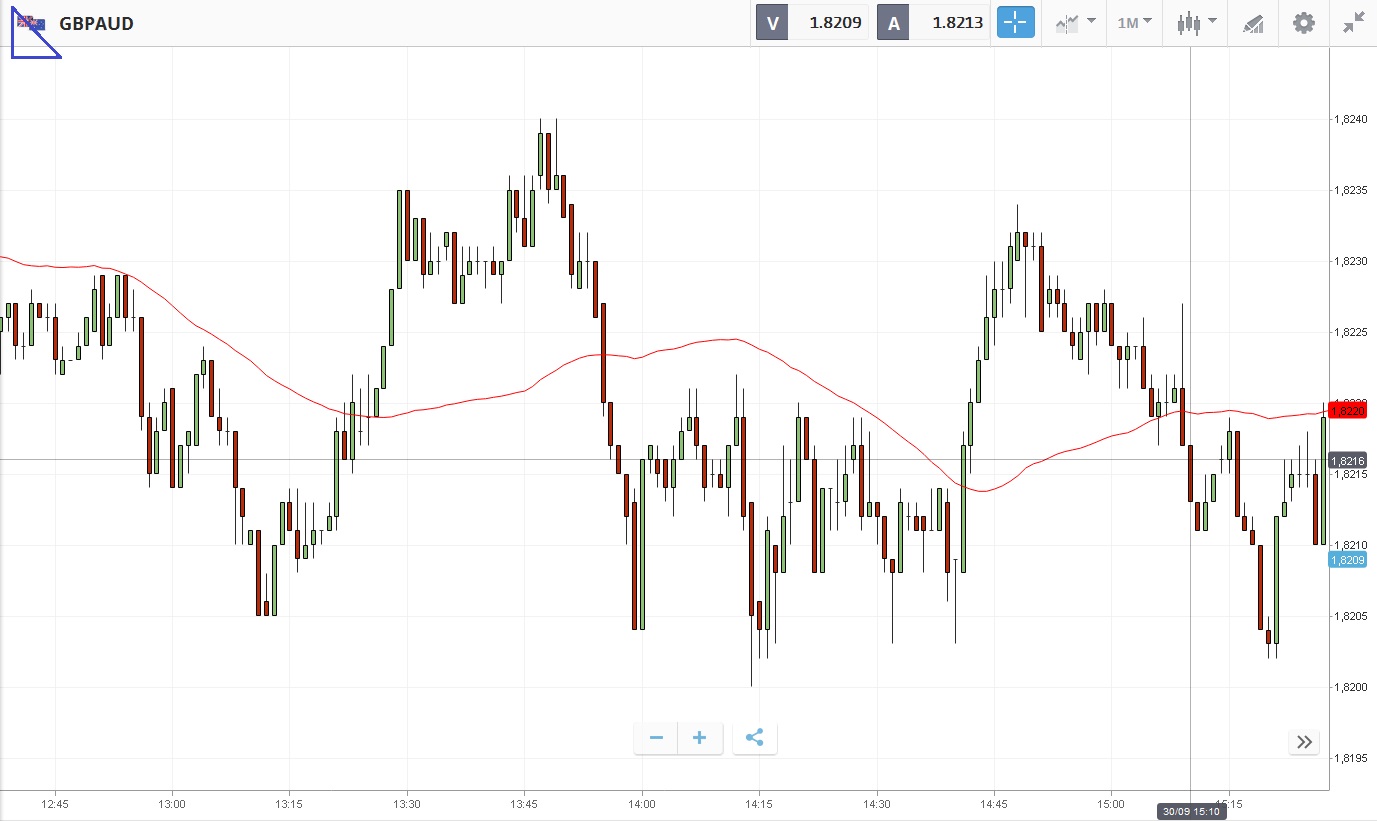Open the compare instruments dropdown
This screenshot has height=821, width=1377.
point(1075,23)
